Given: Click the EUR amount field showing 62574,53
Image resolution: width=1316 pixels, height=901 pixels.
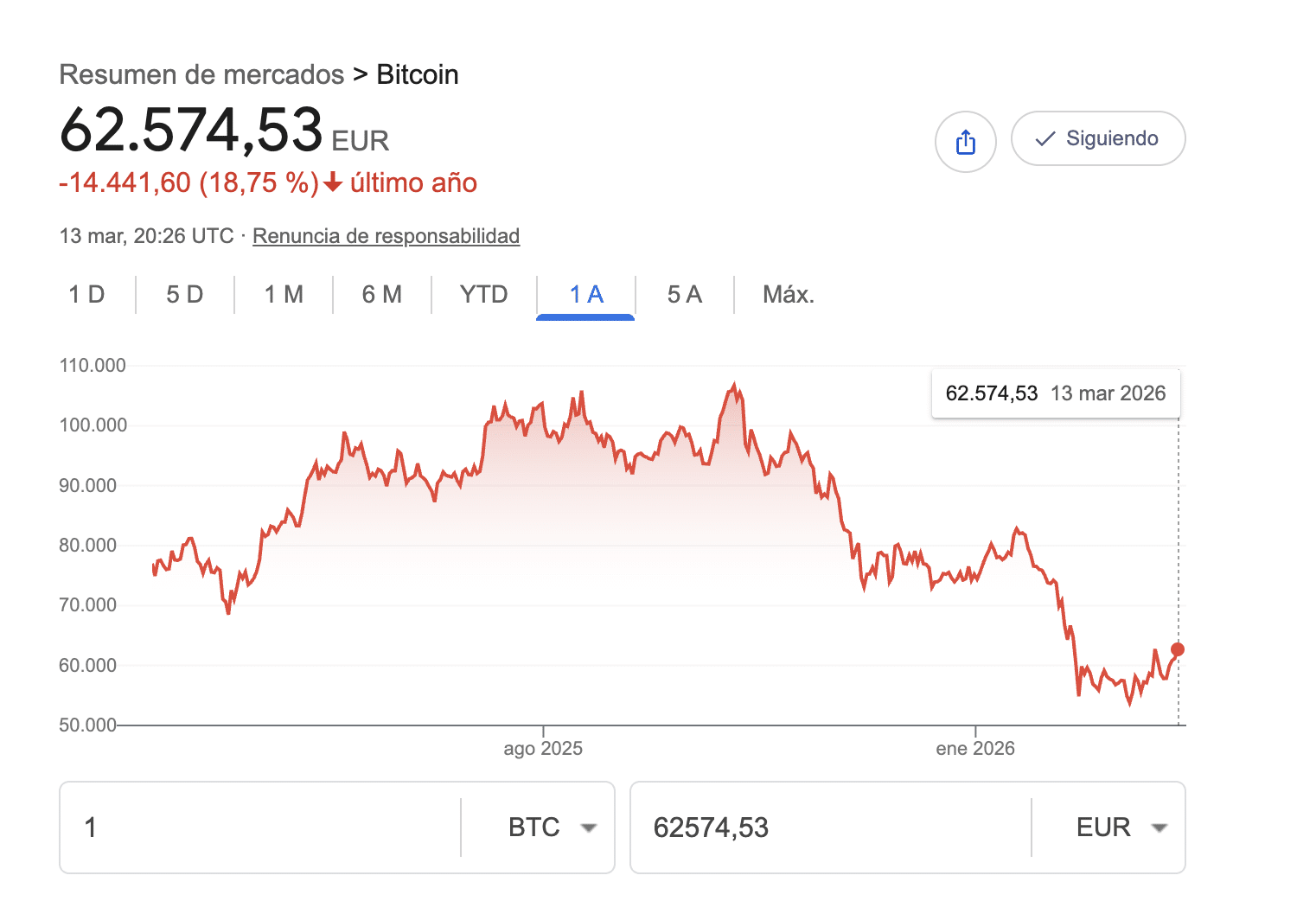Looking at the screenshot, I should click(828, 828).
